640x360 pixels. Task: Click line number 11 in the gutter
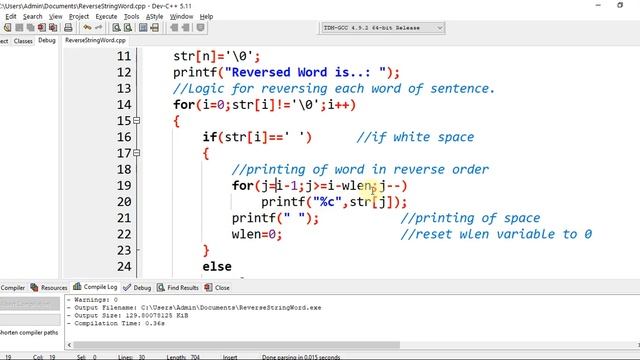click(124, 56)
